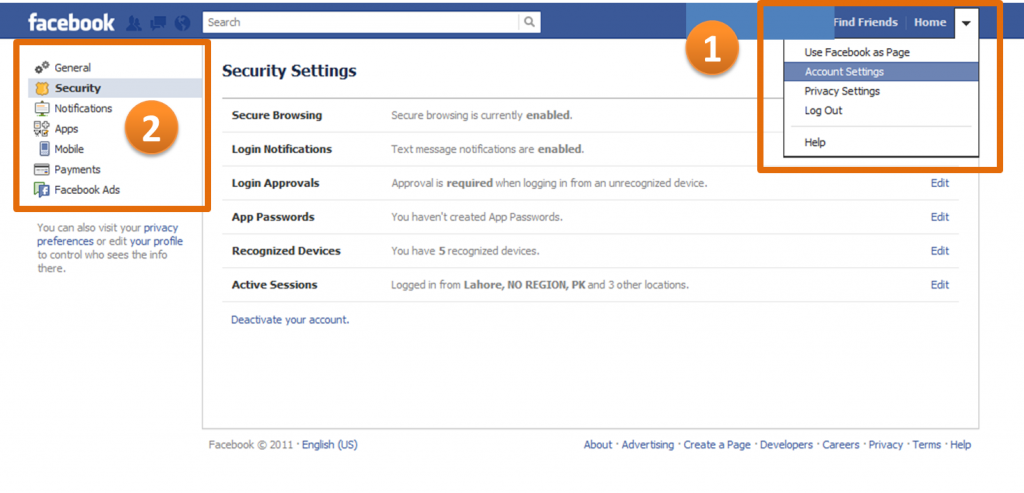Select Log Out in dropdown menu
Viewport: 1024px width, 493px height.
(x=823, y=110)
